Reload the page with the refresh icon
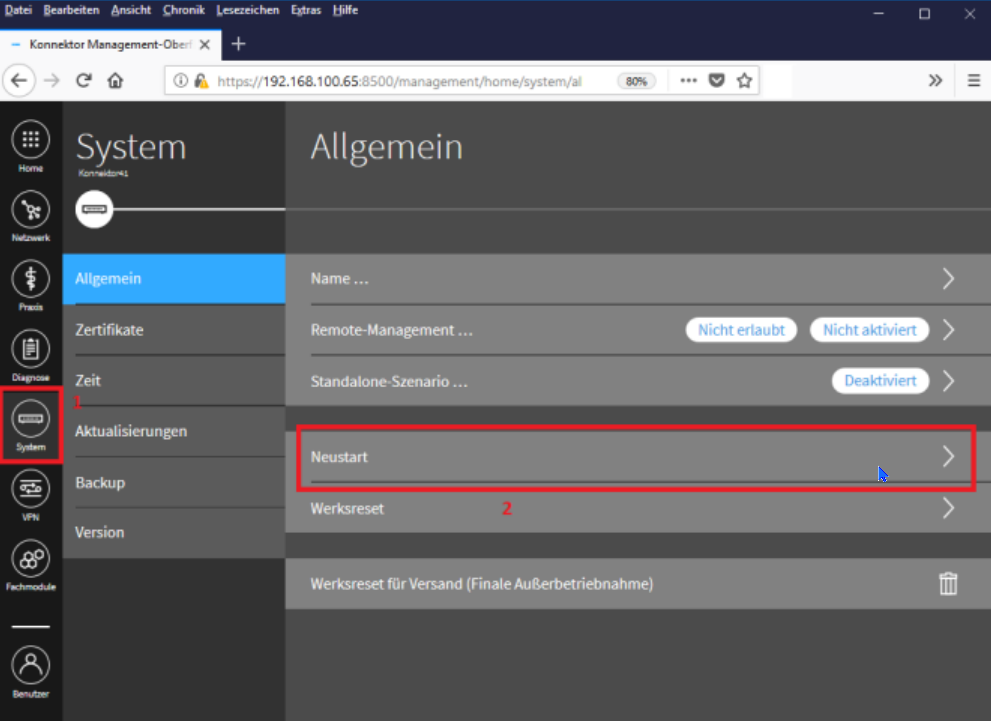The height and width of the screenshot is (721, 991). (x=83, y=81)
